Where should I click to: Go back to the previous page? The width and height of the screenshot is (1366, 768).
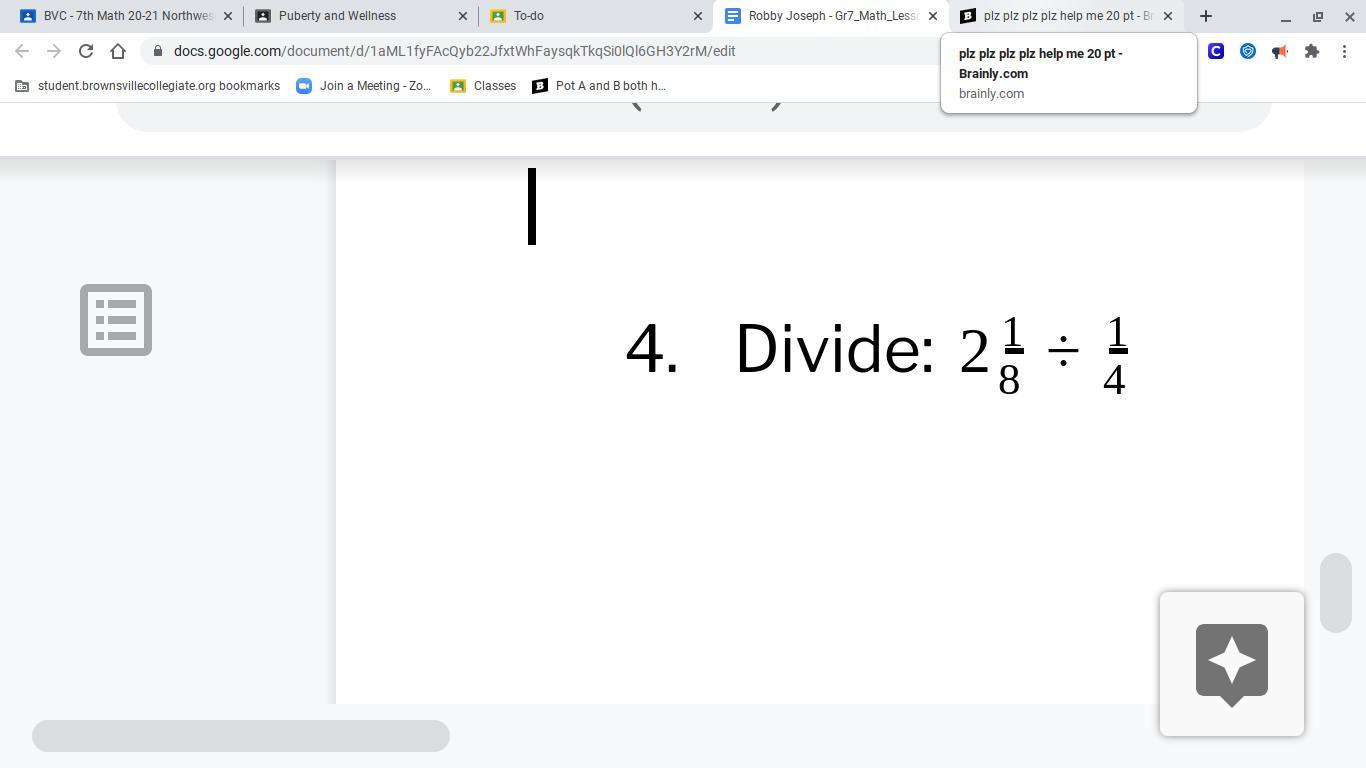tap(22, 51)
